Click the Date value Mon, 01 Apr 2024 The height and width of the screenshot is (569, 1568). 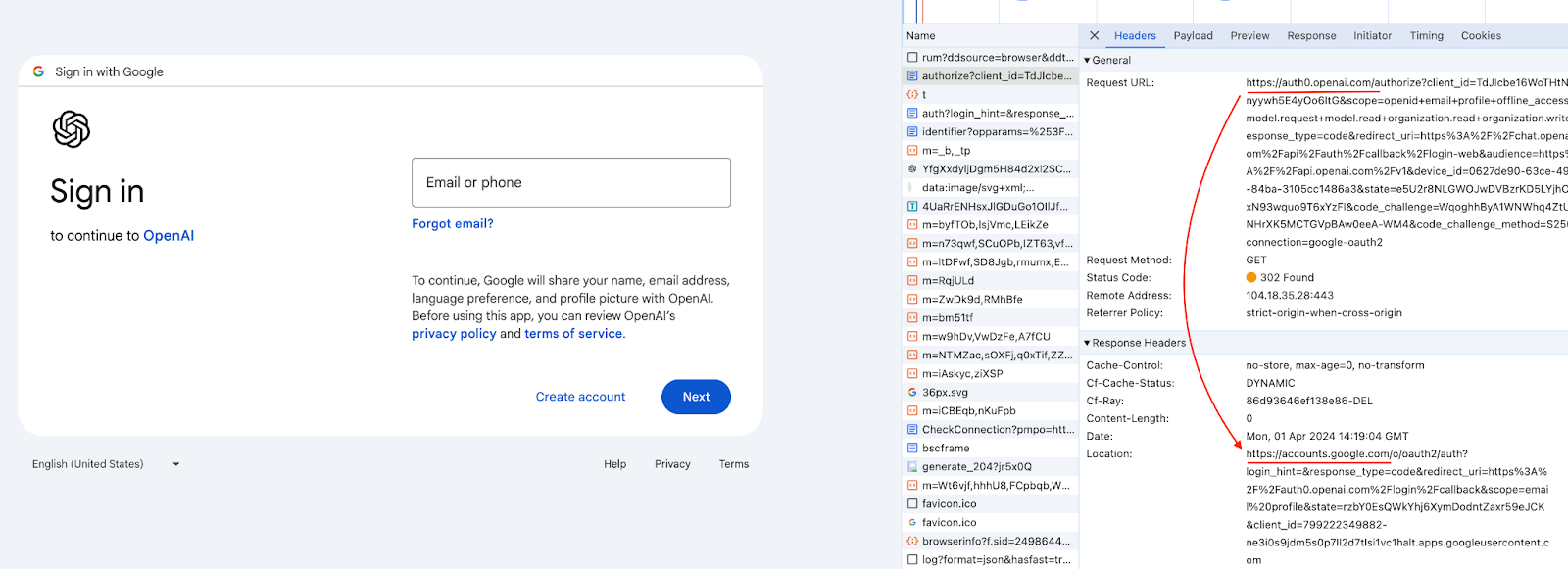tap(1327, 437)
